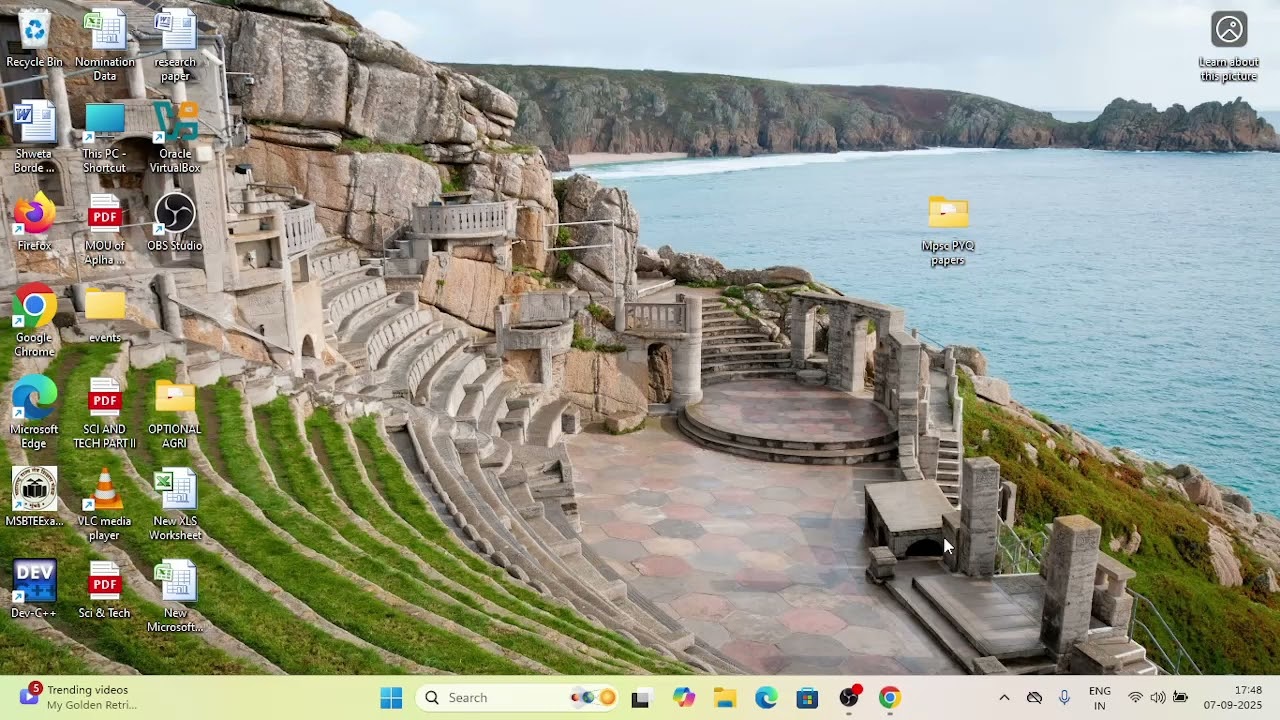Select the MOU of Alpha PDF file
Image resolution: width=1280 pixels, height=720 pixels.
tap(105, 229)
